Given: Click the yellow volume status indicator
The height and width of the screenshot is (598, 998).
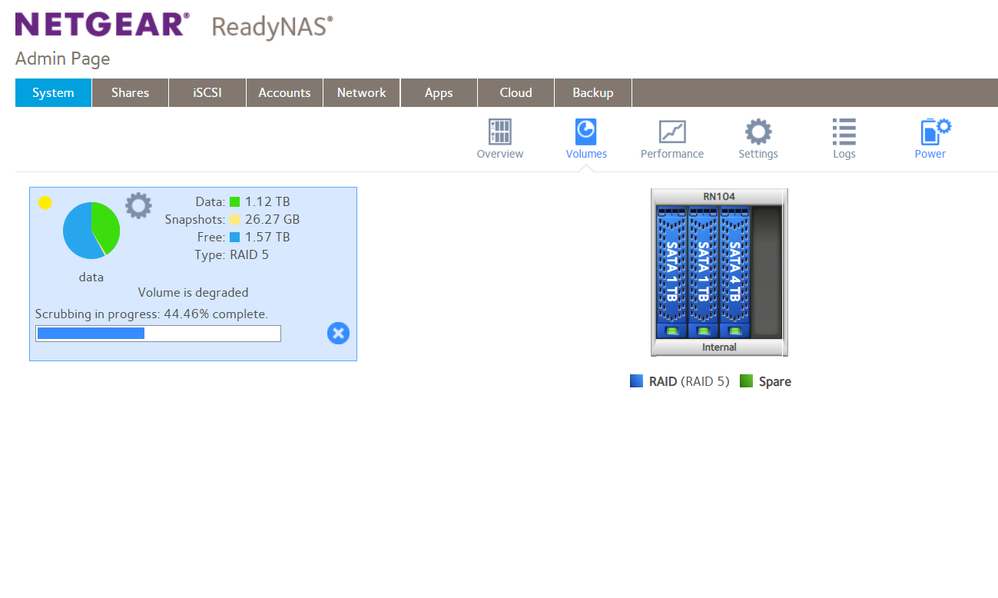Looking at the screenshot, I should click(x=45, y=203).
